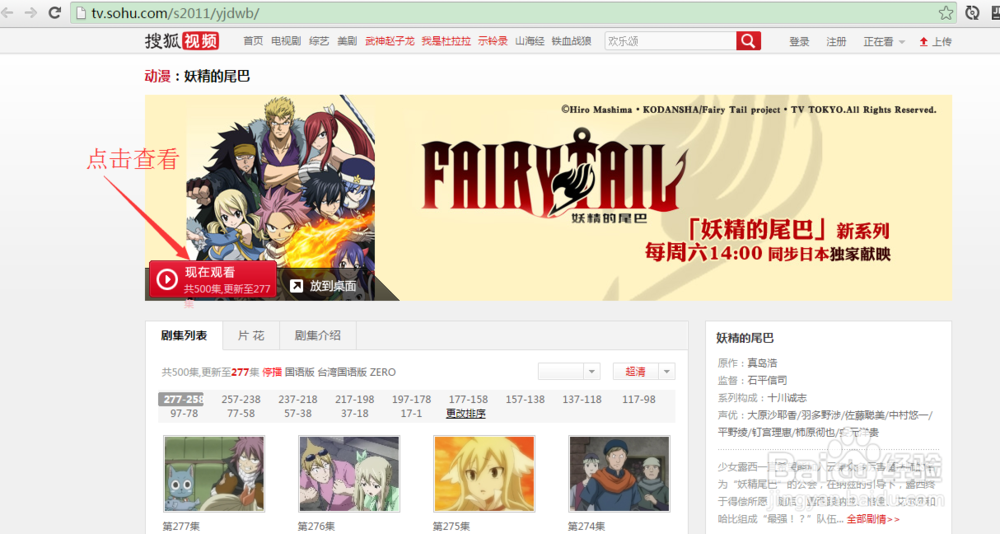Select episode range 197-178
Screen dimensions: 1000x534
click(411, 399)
